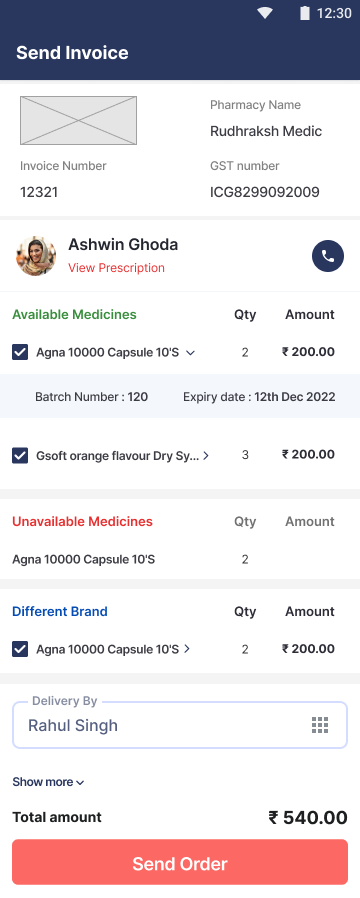Screen dimensions: 360x898
Task: Tap the Available Medicines section header
Action: pyautogui.click(x=74, y=314)
